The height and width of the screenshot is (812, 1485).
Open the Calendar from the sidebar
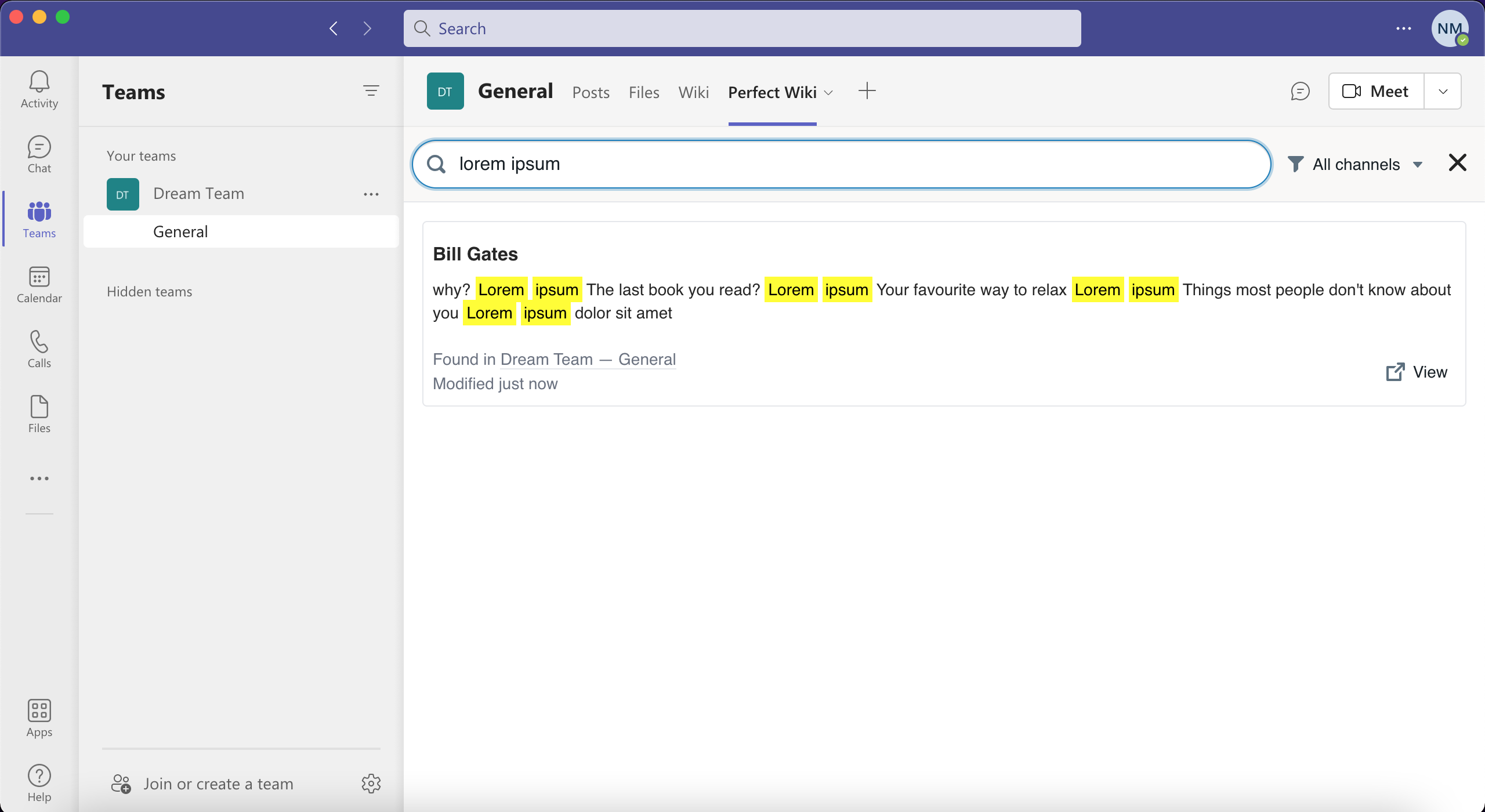pyautogui.click(x=38, y=284)
